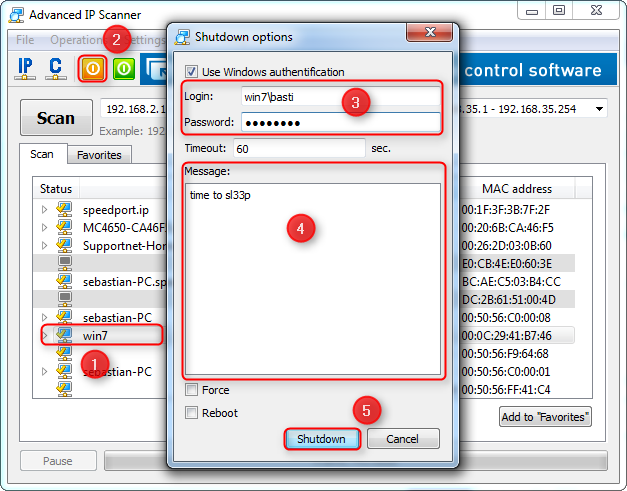The height and width of the screenshot is (491, 627).
Task: Select the sebastian-PC.sp host name
Action: [x=125, y=282]
